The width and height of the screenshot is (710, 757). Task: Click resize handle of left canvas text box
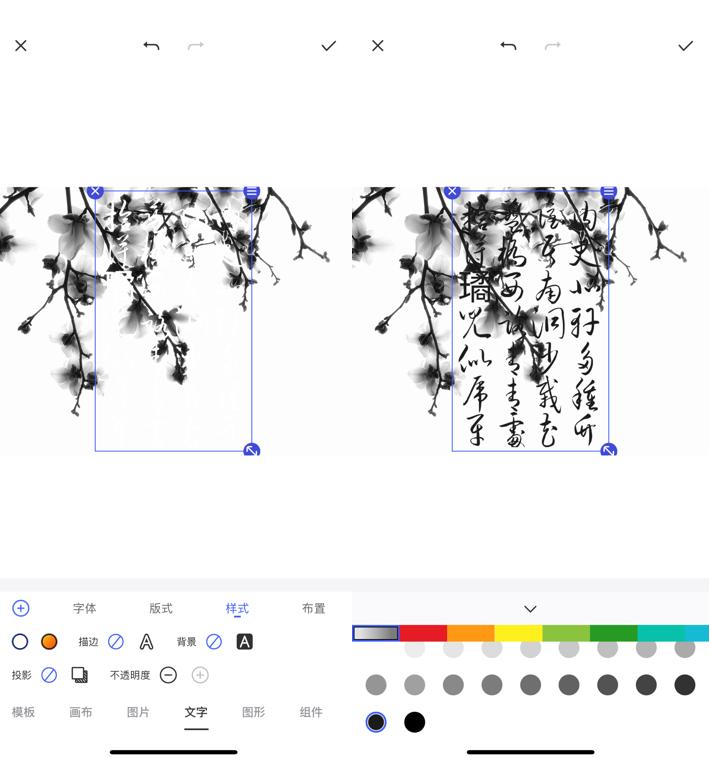(251, 449)
